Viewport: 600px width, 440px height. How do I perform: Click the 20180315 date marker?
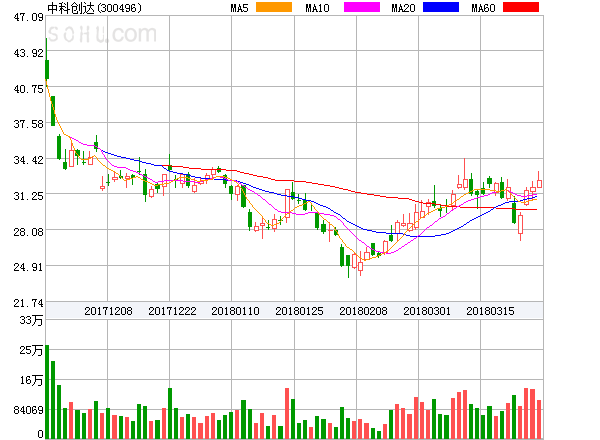point(490,311)
